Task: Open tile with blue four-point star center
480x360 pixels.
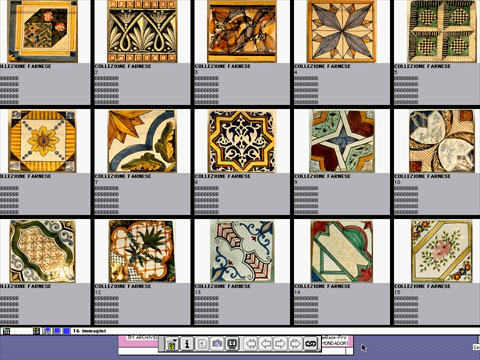Action: (342, 141)
